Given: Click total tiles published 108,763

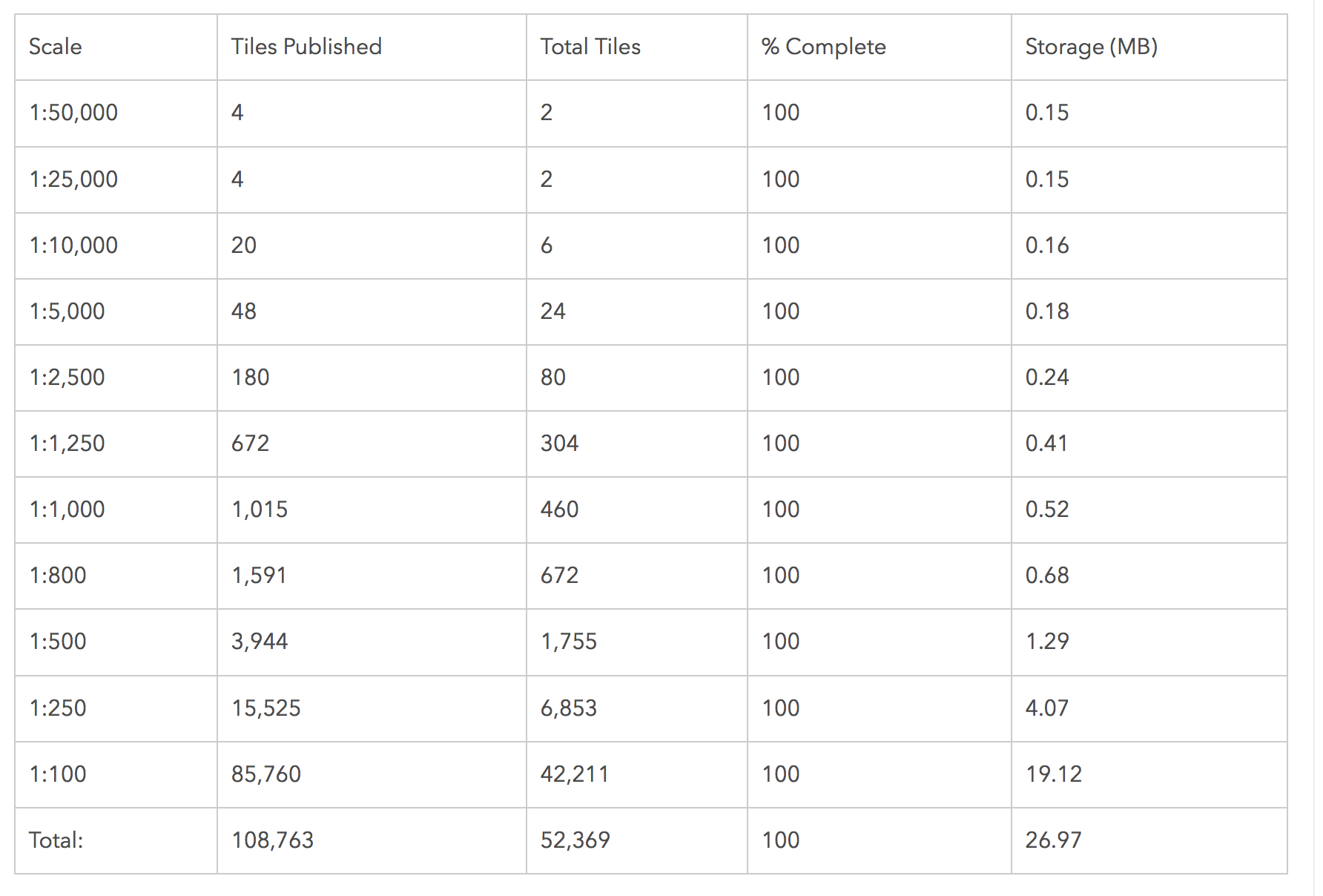Looking at the screenshot, I should point(273,840).
